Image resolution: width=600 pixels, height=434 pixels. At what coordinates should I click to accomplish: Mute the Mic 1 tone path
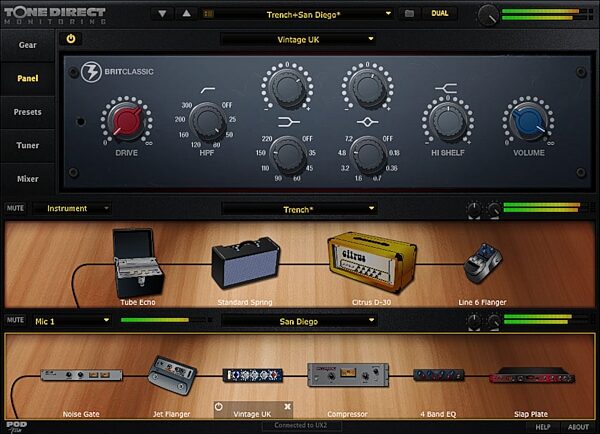[x=15, y=320]
